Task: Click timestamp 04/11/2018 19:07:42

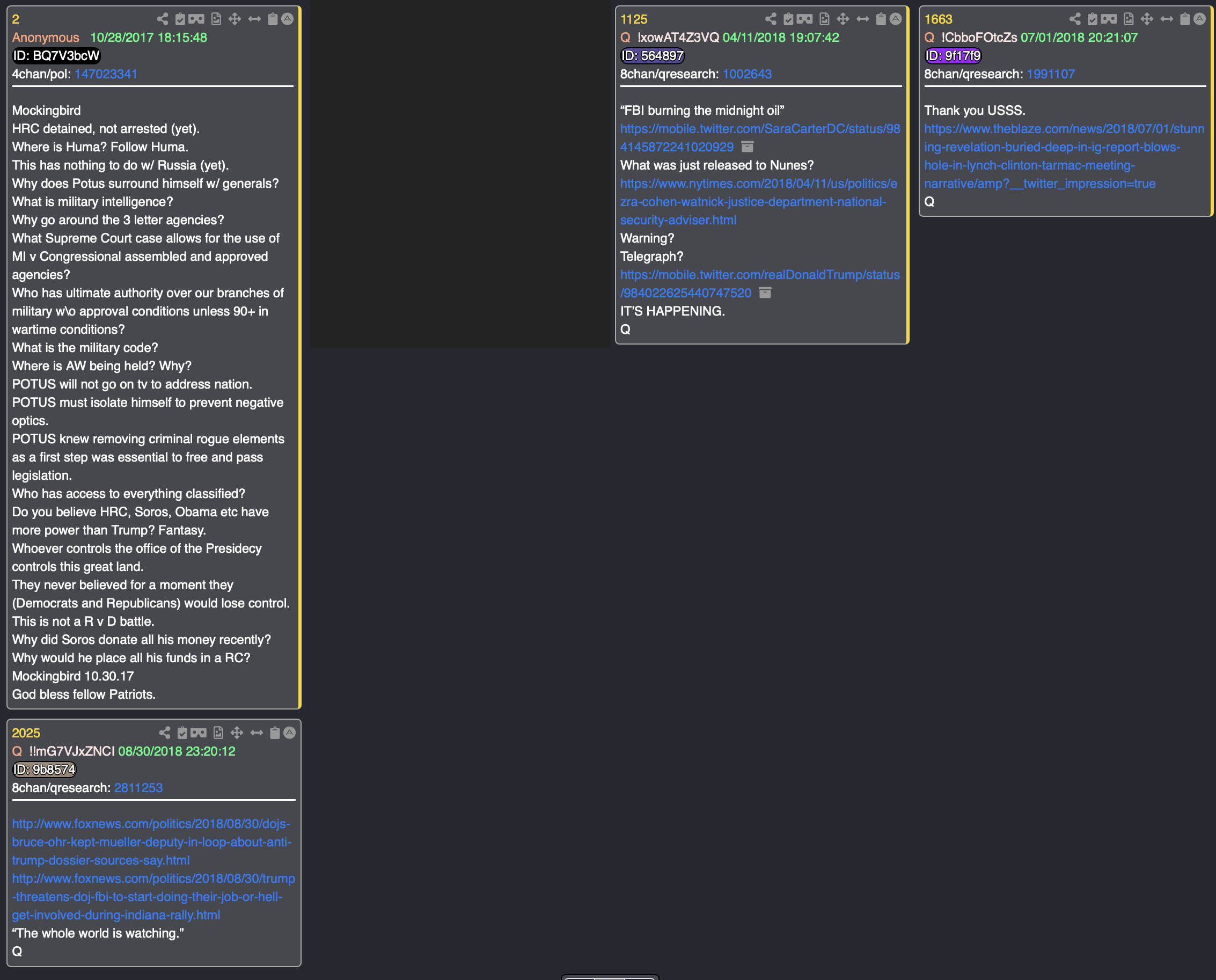Action: pyautogui.click(x=781, y=37)
